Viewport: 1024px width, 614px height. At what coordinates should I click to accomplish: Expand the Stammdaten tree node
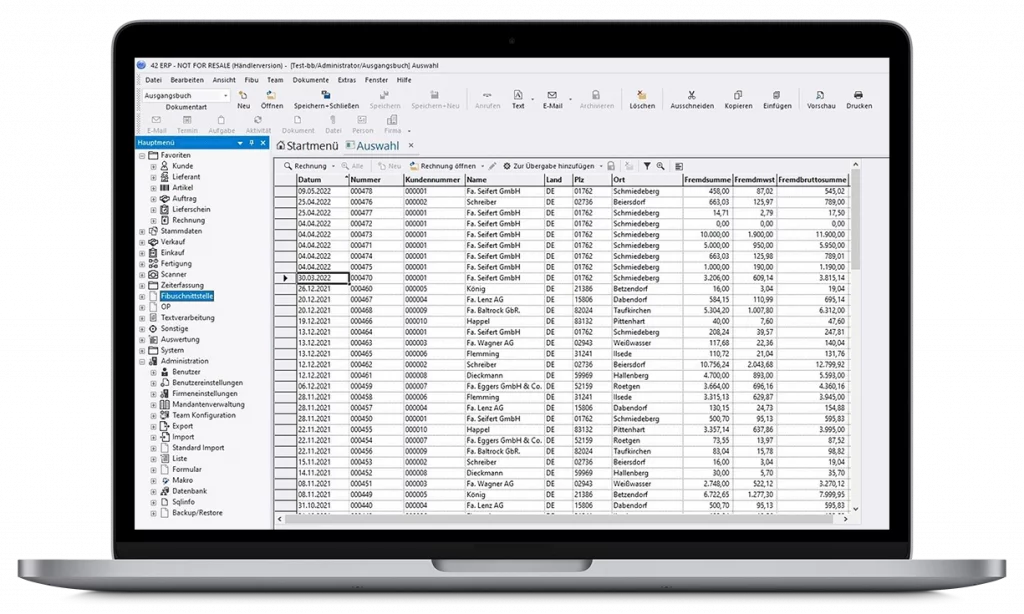(x=142, y=231)
